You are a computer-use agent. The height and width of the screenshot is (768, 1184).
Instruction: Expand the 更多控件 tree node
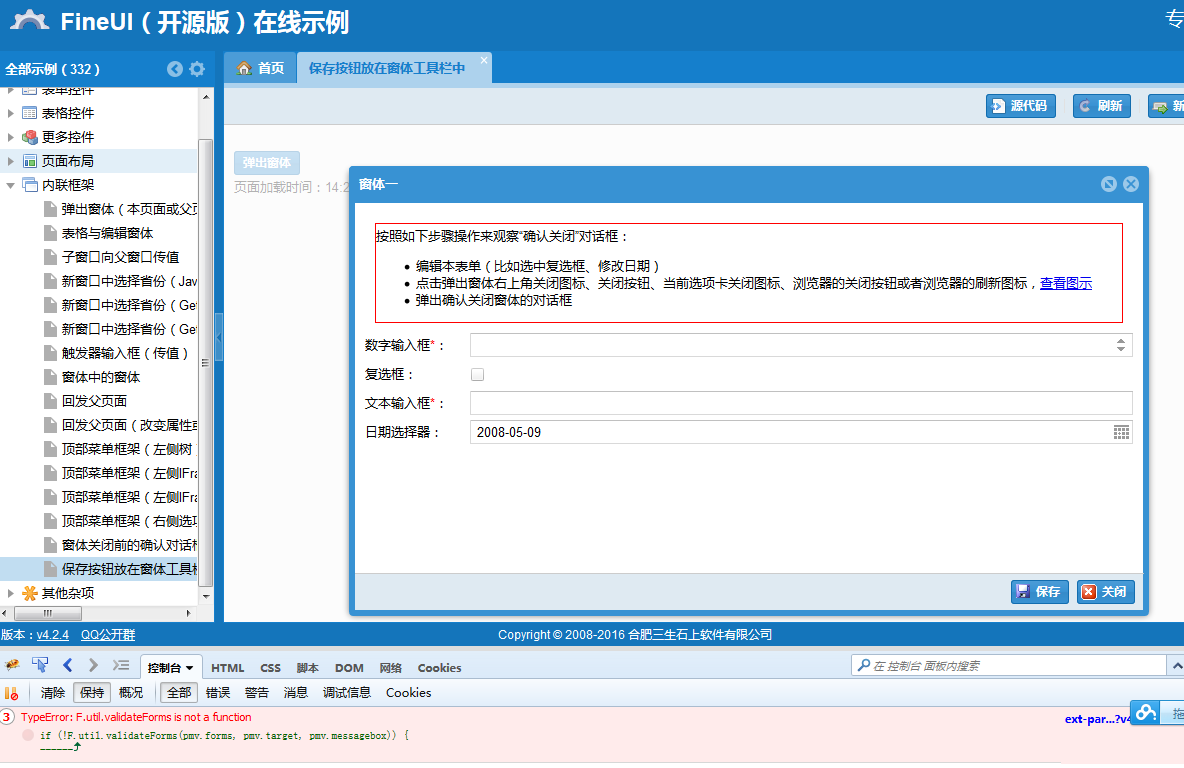[x=11, y=137]
